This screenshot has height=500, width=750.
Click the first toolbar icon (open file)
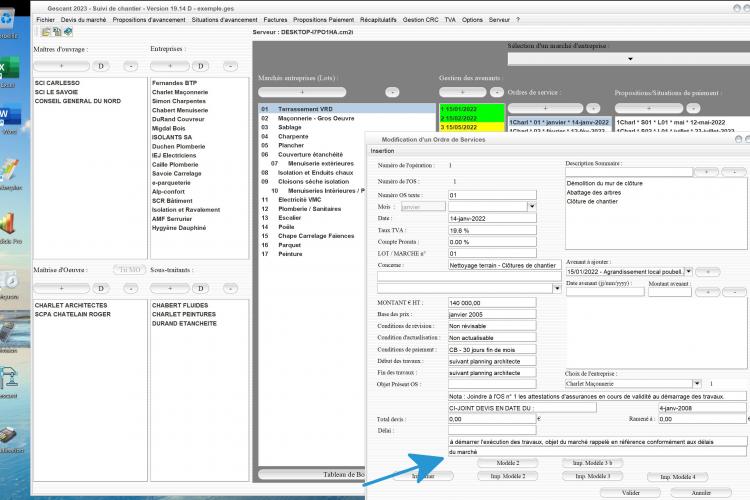point(45,32)
